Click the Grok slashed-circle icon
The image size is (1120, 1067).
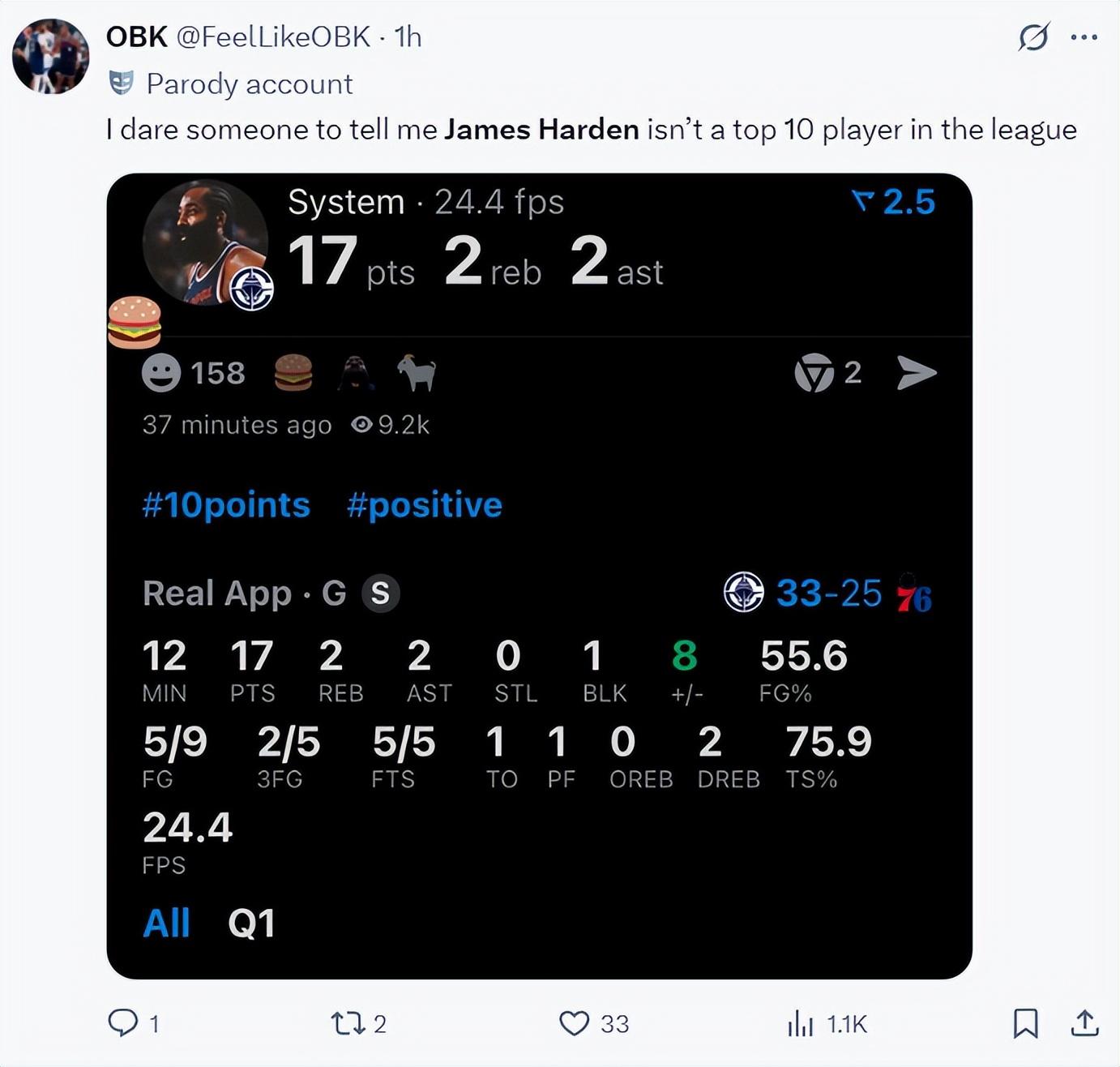click(x=1033, y=37)
